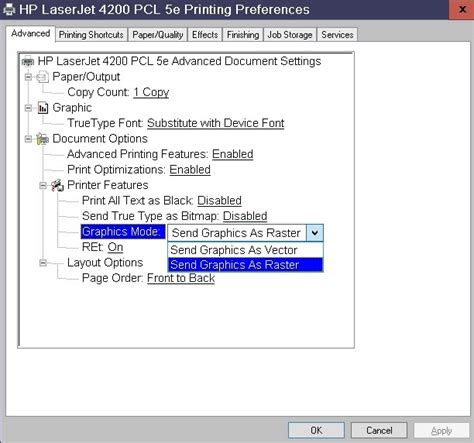Select the Graphic tree label
Screen dimensions: 474x443
pos(72,108)
